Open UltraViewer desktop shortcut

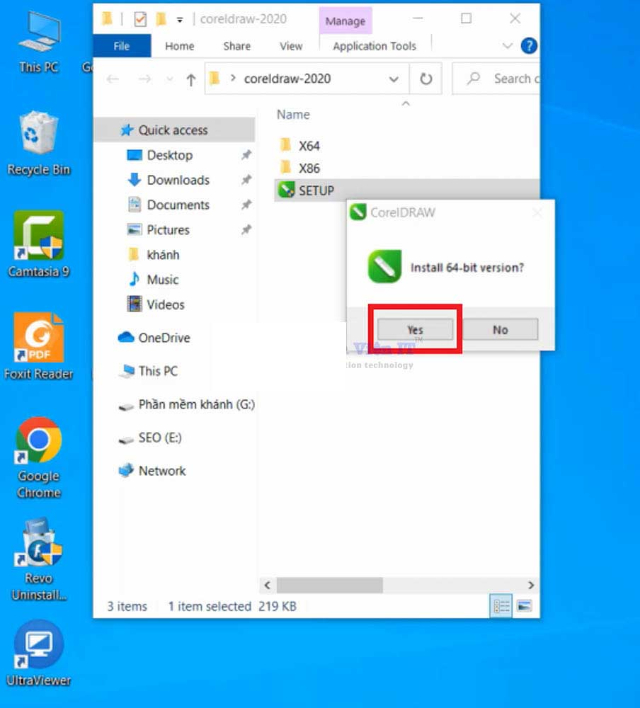(39, 653)
